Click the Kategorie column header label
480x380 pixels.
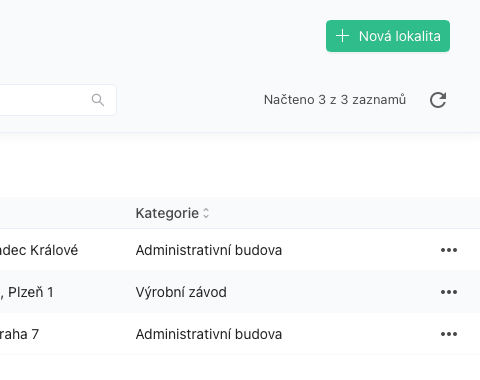coord(167,213)
